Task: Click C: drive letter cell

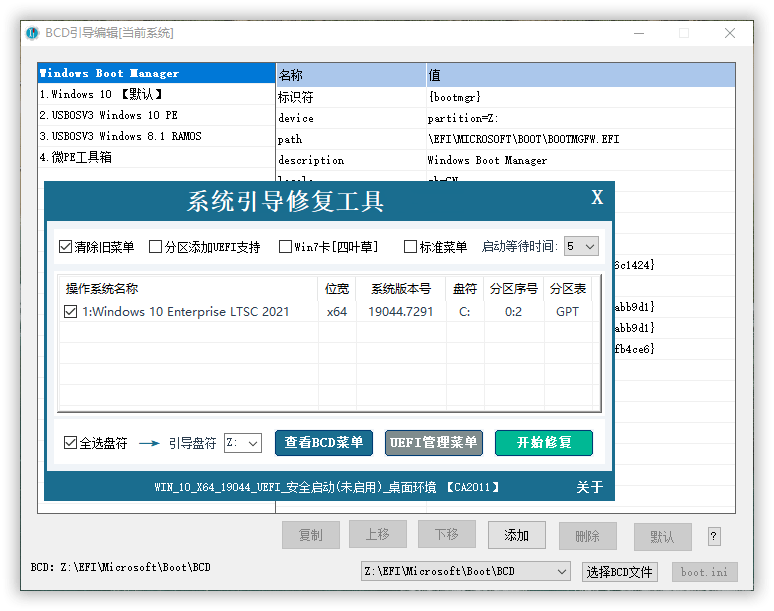Action: click(464, 312)
